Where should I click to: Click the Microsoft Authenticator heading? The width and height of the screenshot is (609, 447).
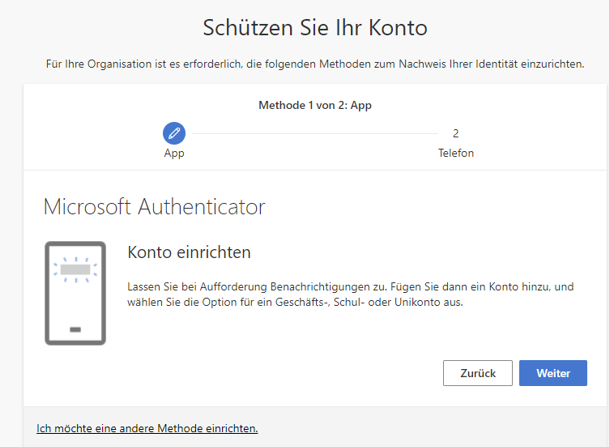(x=154, y=207)
